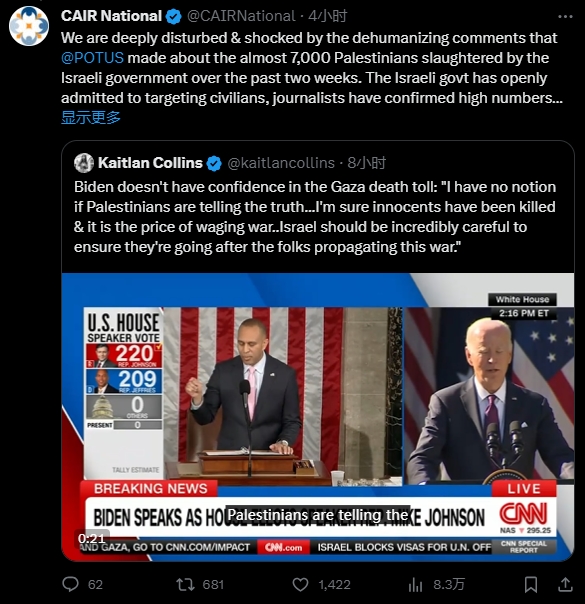
Task: Share the tweet via upload icon
Action: [565, 584]
